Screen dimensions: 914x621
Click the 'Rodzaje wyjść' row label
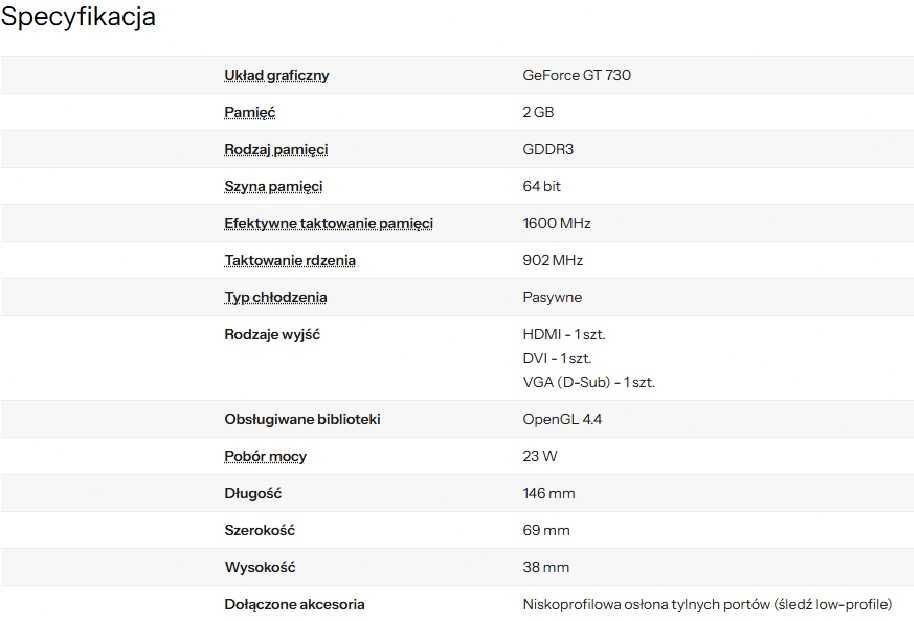[272, 335]
